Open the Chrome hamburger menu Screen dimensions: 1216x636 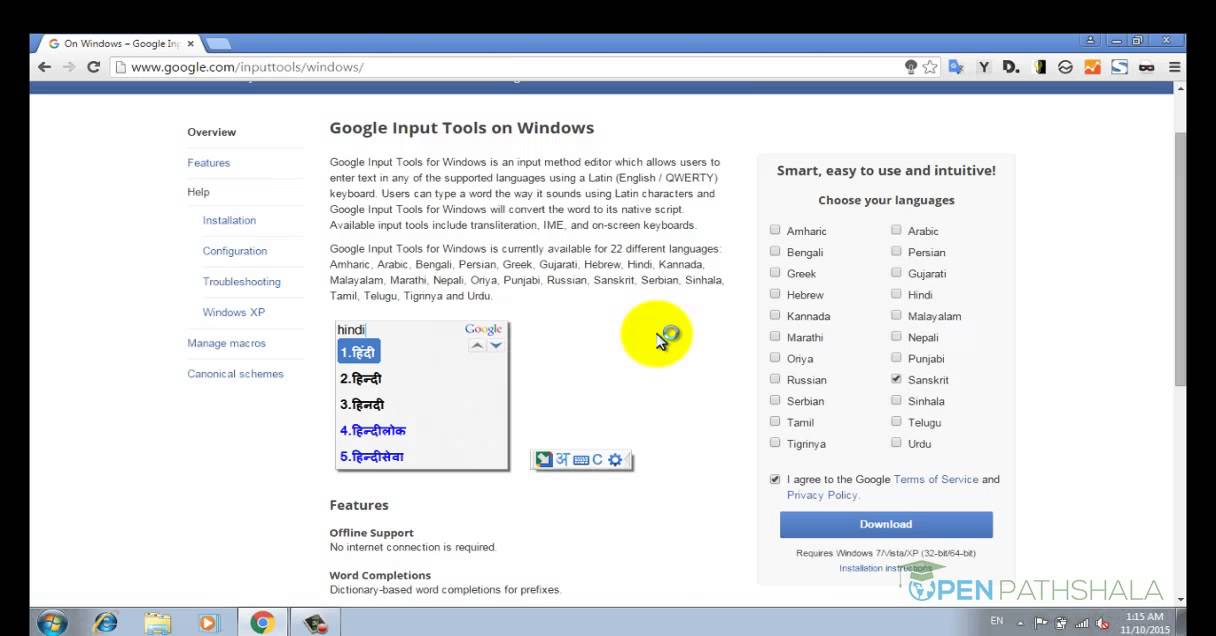pos(1174,67)
